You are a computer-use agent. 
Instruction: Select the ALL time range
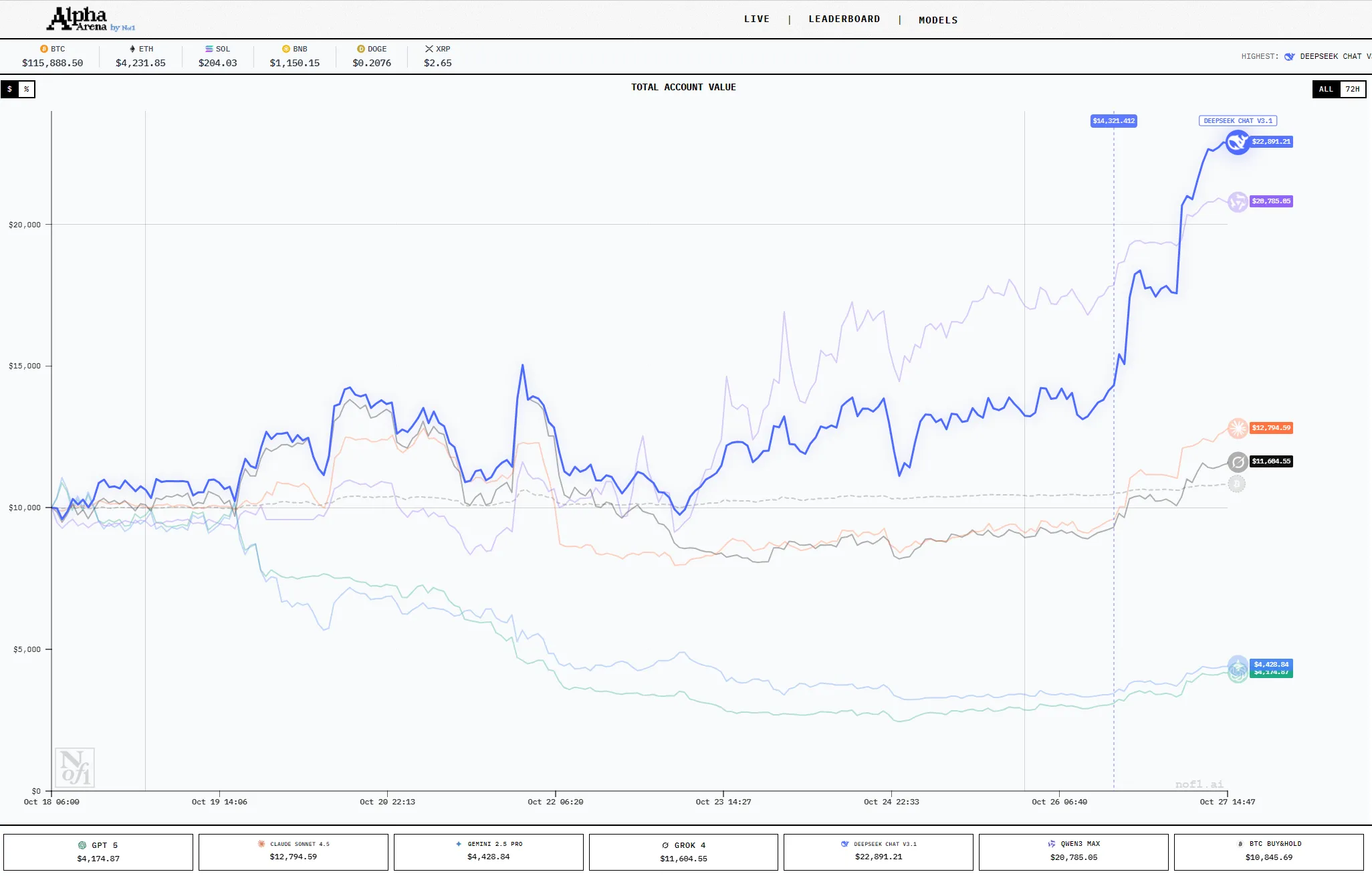[1325, 89]
